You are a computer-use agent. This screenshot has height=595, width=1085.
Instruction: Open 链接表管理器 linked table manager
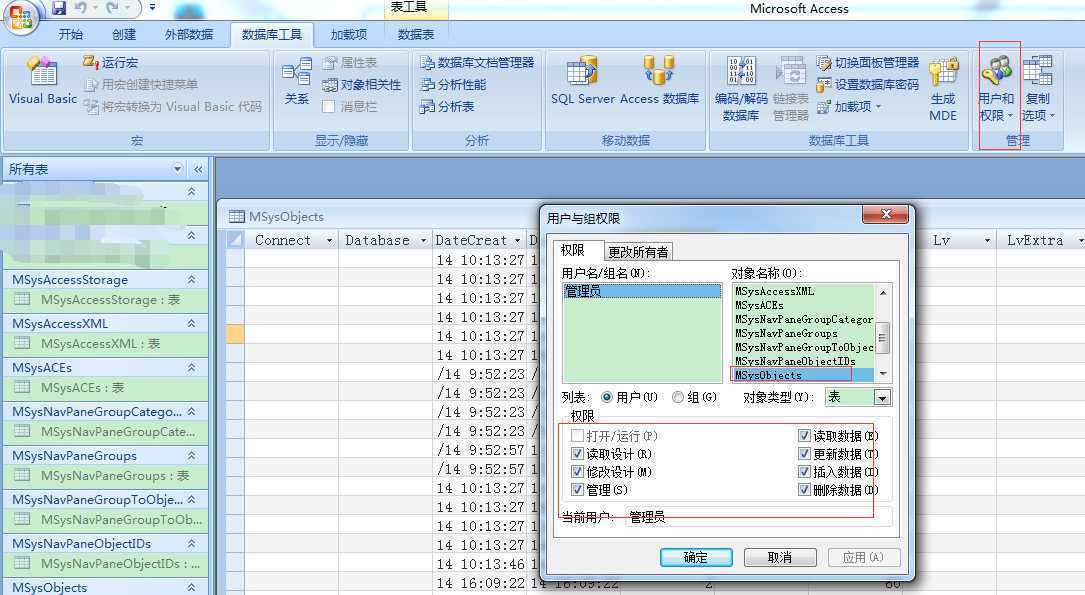tap(790, 90)
